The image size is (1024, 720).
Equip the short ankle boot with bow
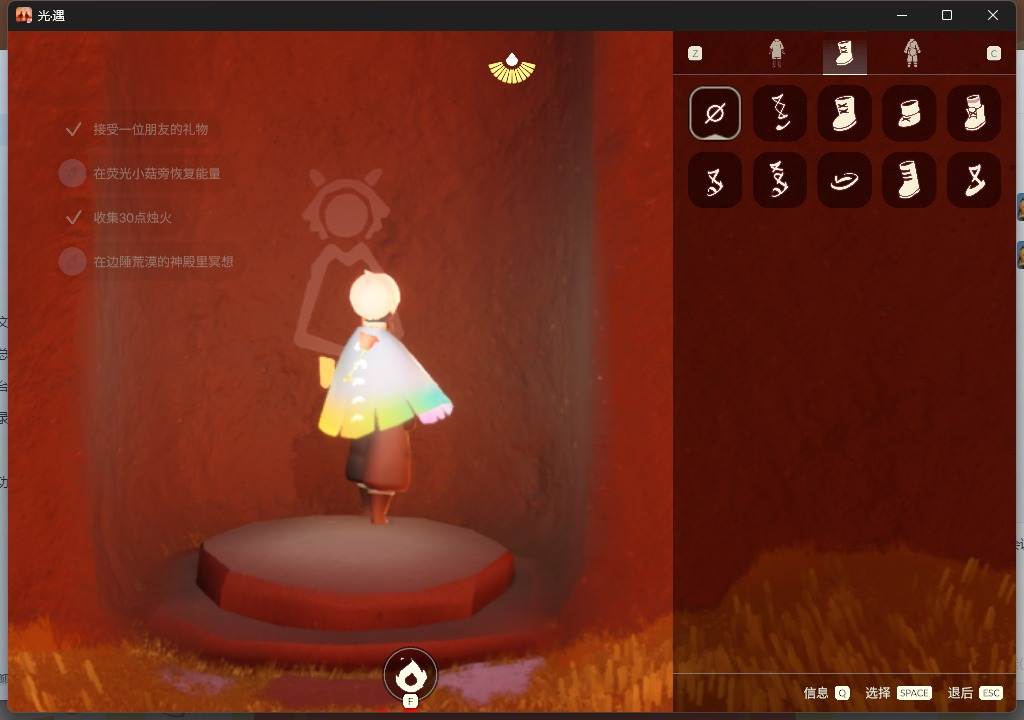point(908,113)
